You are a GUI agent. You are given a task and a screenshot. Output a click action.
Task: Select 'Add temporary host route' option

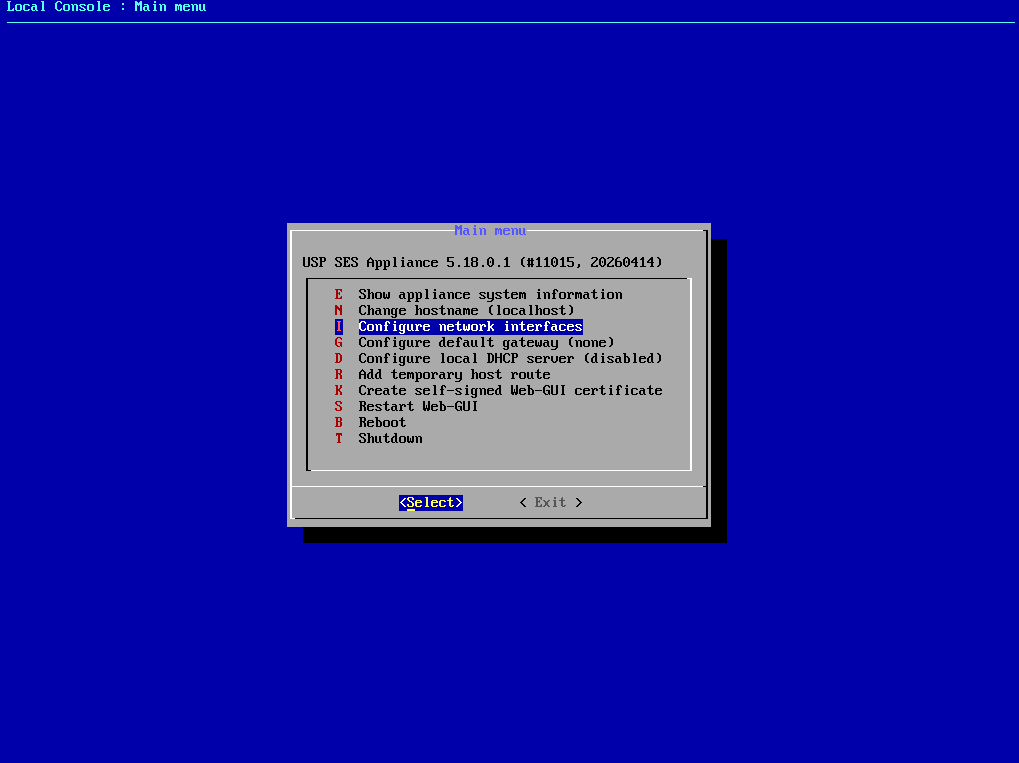pyautogui.click(x=453, y=374)
